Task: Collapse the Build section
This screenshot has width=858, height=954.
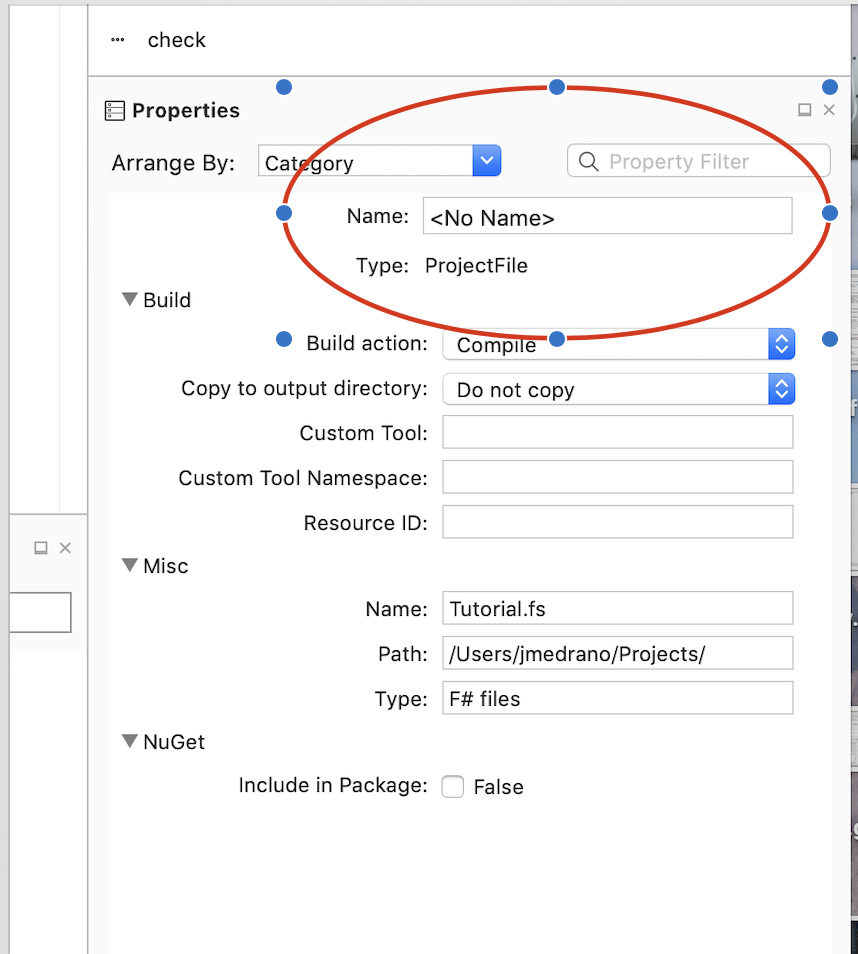Action: [129, 298]
